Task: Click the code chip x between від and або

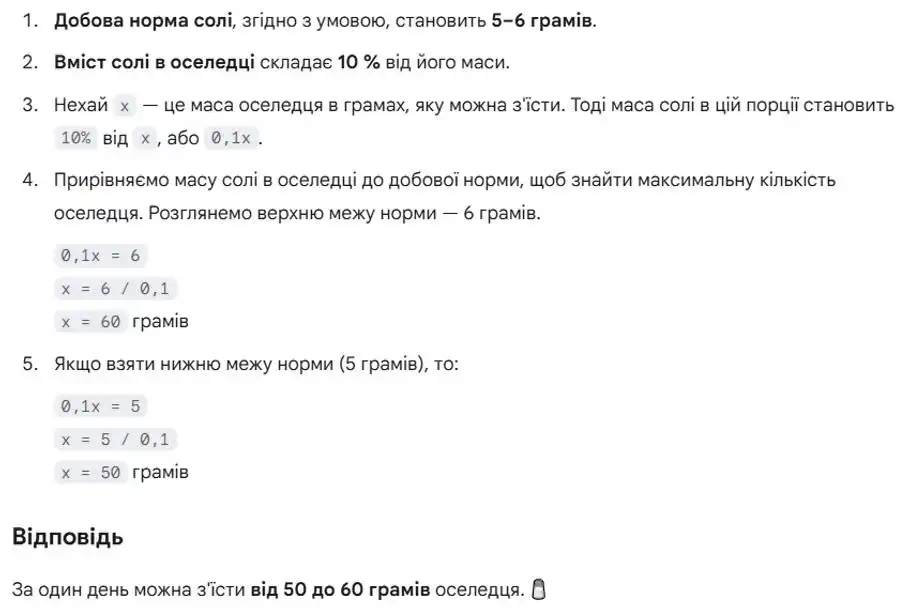Action: pyautogui.click(x=145, y=138)
